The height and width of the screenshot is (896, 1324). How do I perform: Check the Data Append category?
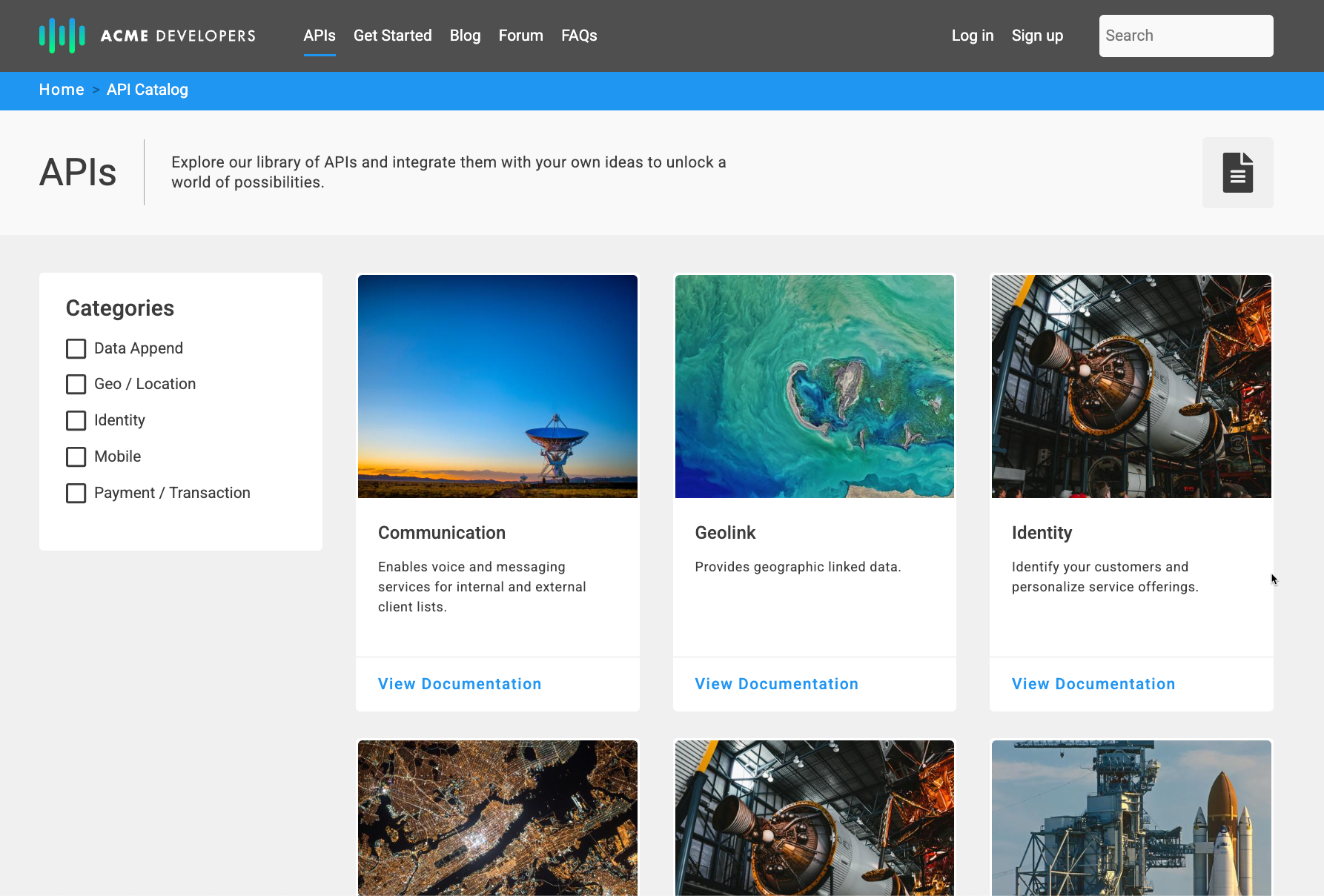coord(76,348)
